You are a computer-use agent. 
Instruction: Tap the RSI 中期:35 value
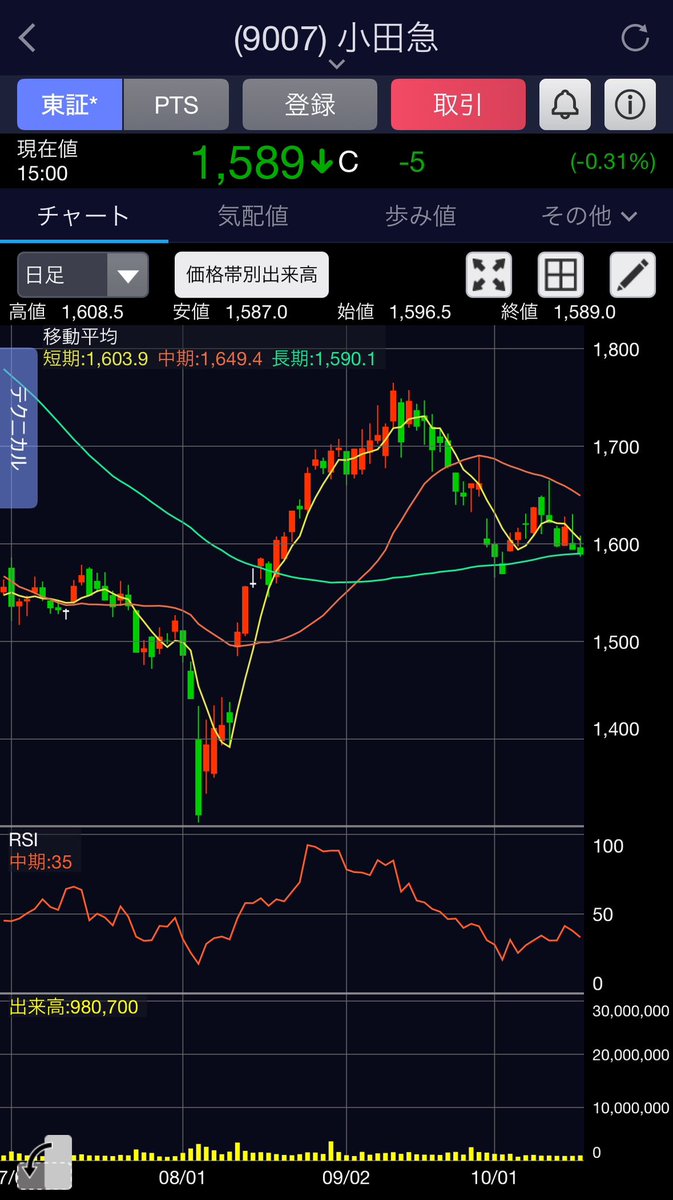pyautogui.click(x=41, y=862)
